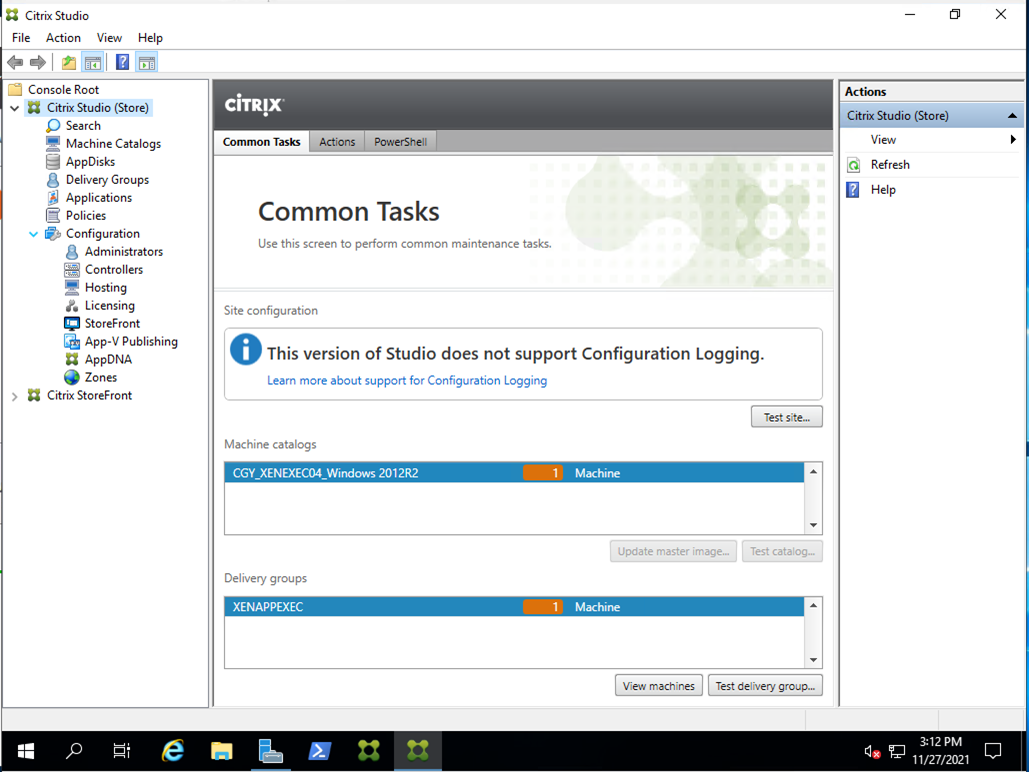Select the Common Tasks tab

pyautogui.click(x=261, y=142)
